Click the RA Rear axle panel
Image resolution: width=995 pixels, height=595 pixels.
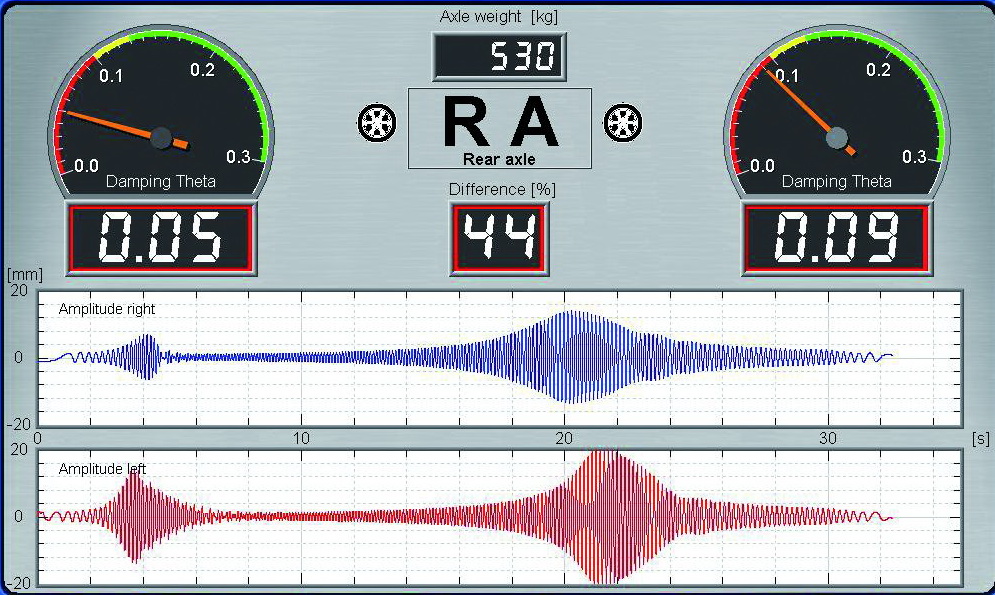tap(499, 128)
